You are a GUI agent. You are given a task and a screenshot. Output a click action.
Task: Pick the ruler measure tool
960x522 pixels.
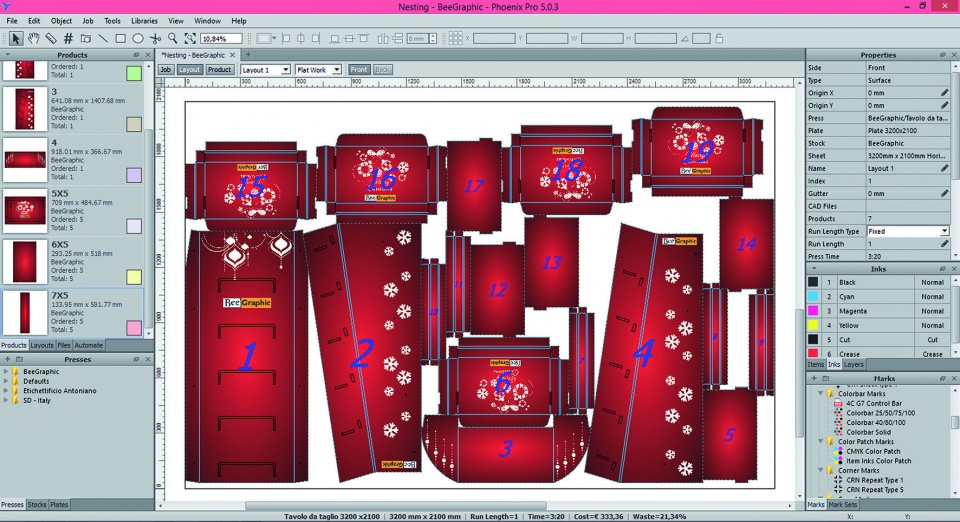click(x=51, y=38)
